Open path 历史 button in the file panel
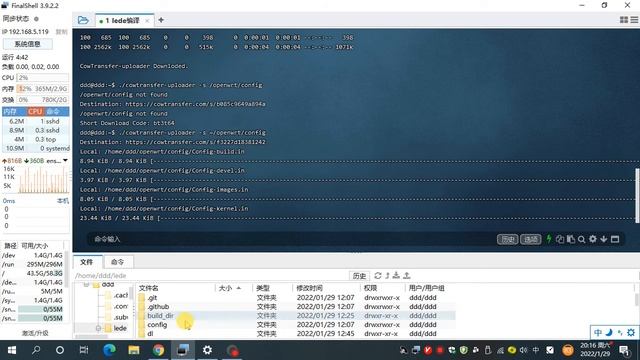The width and height of the screenshot is (640, 360). tap(359, 276)
